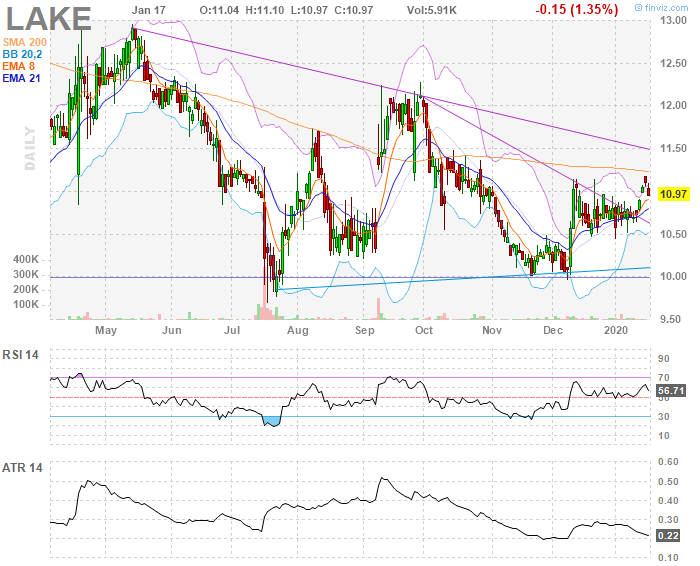The height and width of the screenshot is (566, 700).
Task: Select the ATR value 0.22 badge
Action: (x=667, y=536)
